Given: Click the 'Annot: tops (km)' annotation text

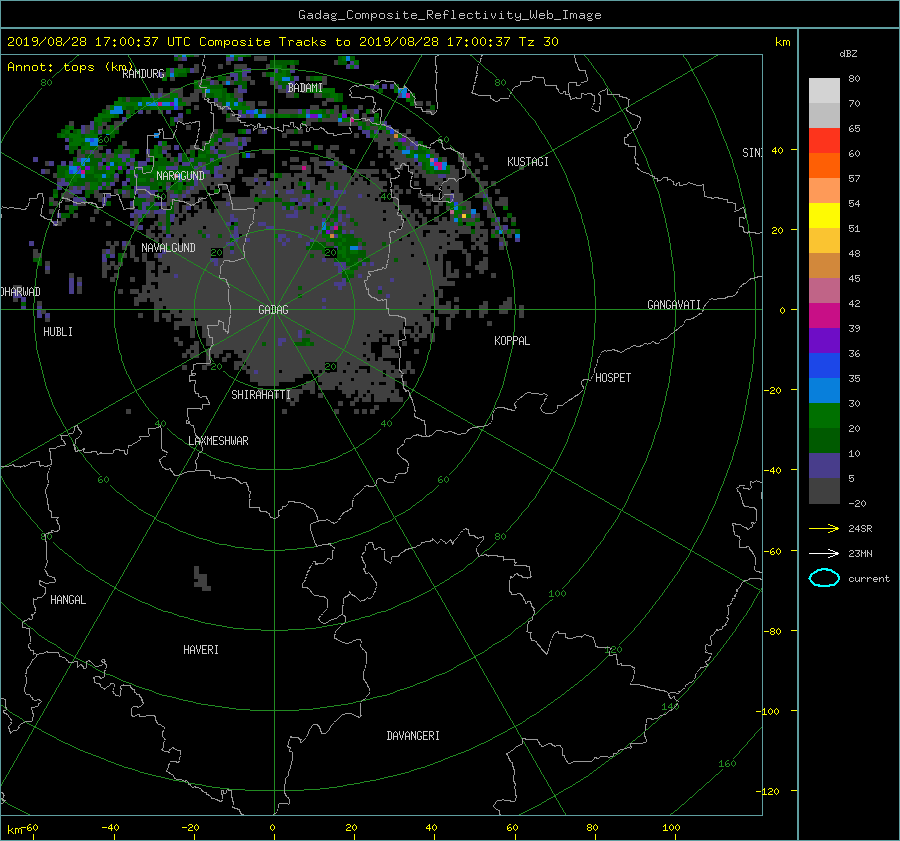Looking at the screenshot, I should [x=70, y=67].
